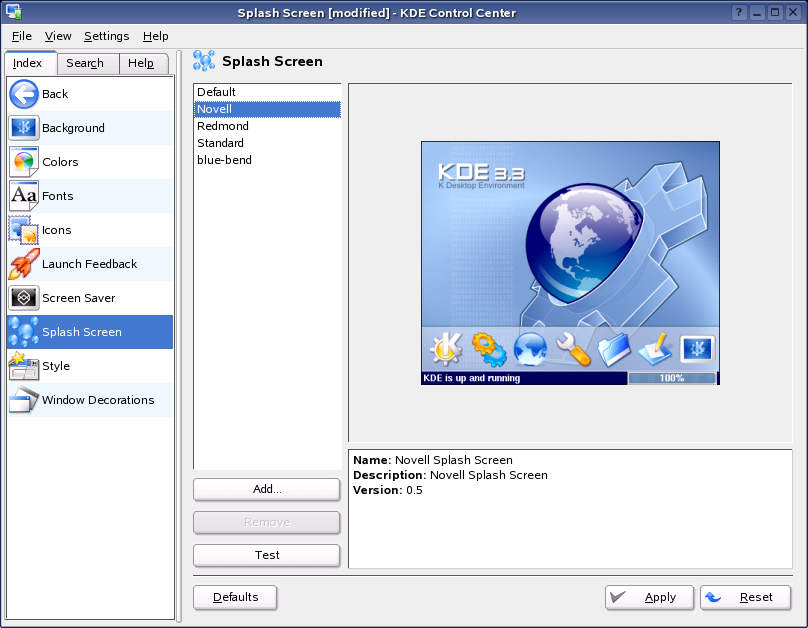Open Style module via its icon
Screen dimensions: 808x628
[x=24, y=366]
